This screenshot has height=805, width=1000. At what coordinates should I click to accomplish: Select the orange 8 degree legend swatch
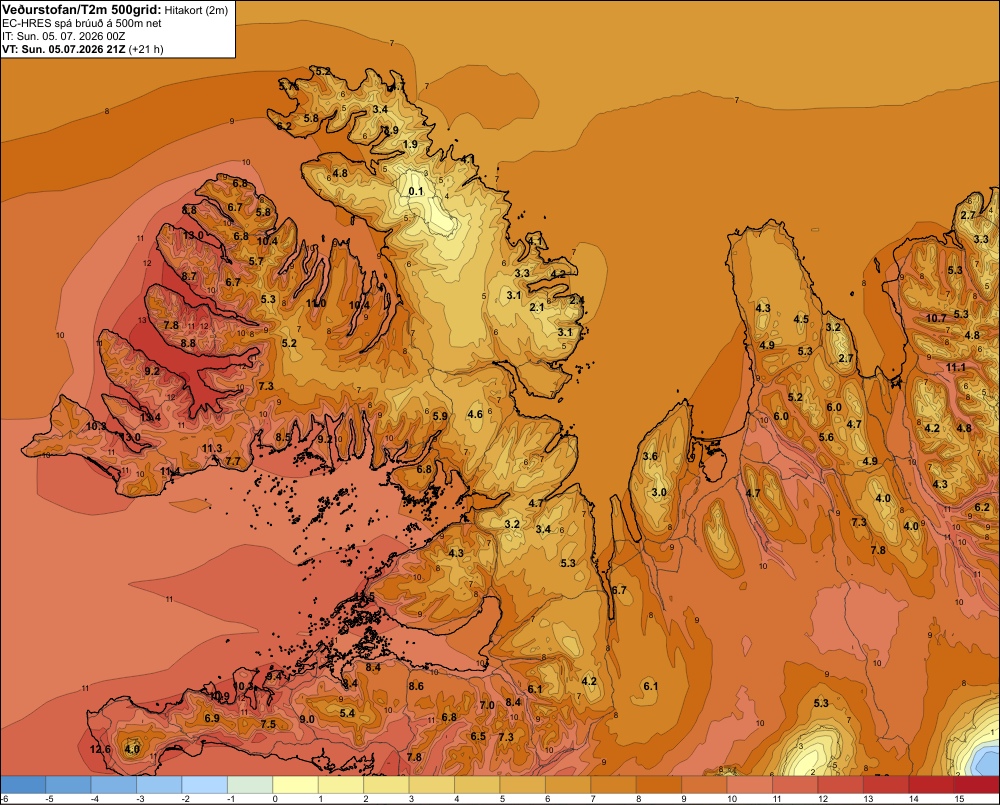(x=659, y=785)
